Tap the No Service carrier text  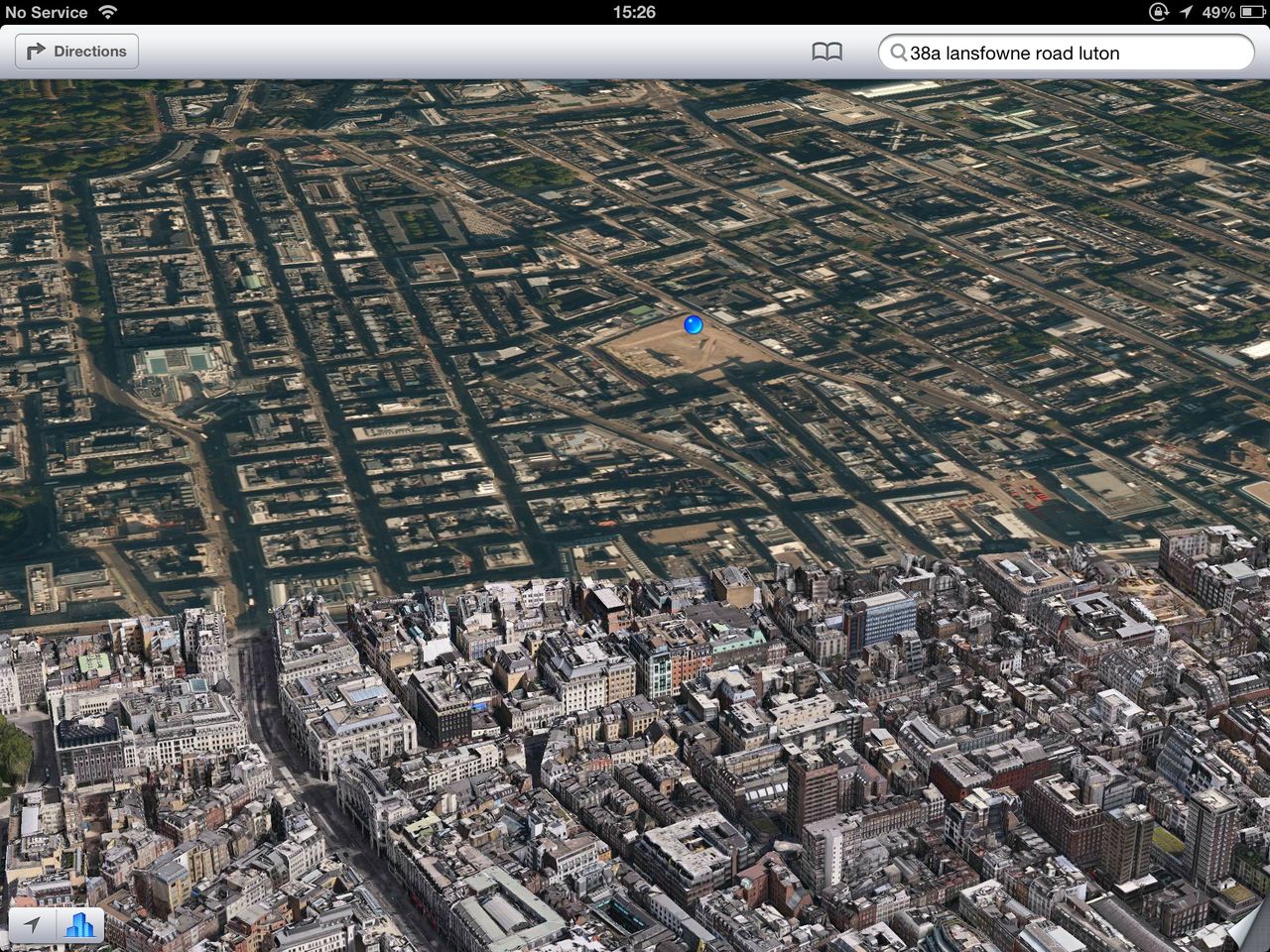tap(47, 12)
